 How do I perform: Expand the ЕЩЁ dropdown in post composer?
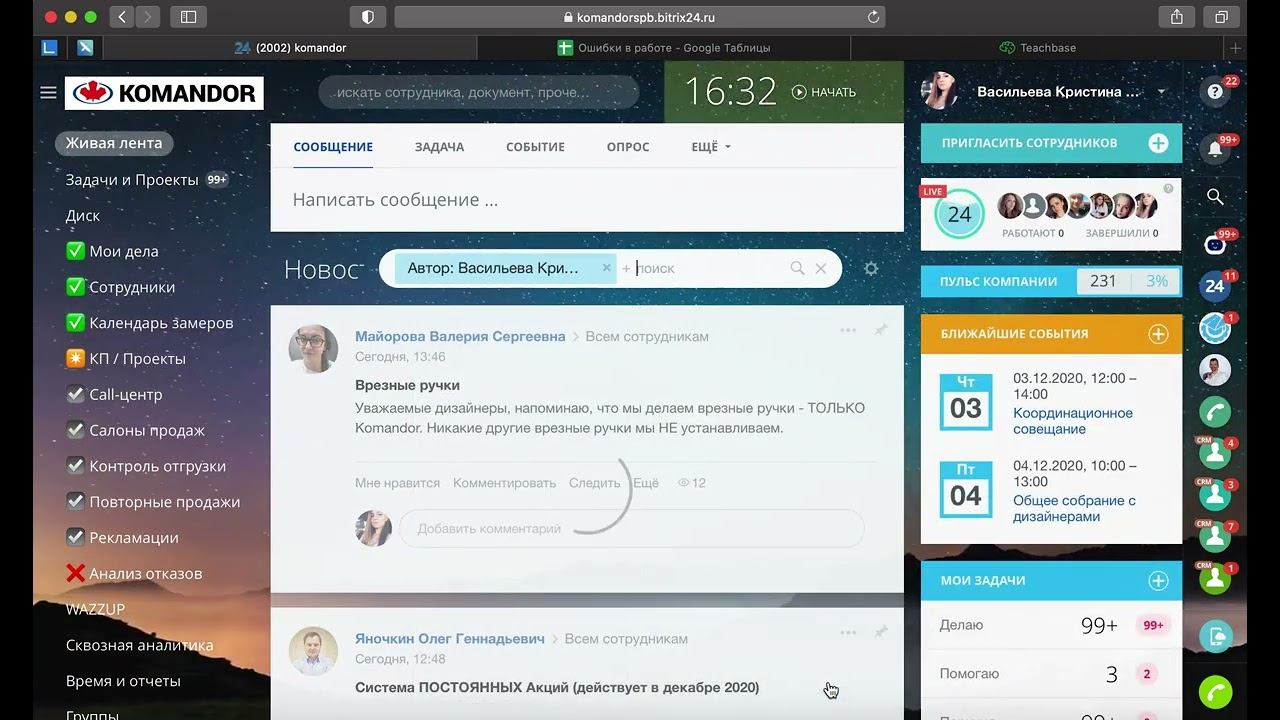click(x=711, y=147)
